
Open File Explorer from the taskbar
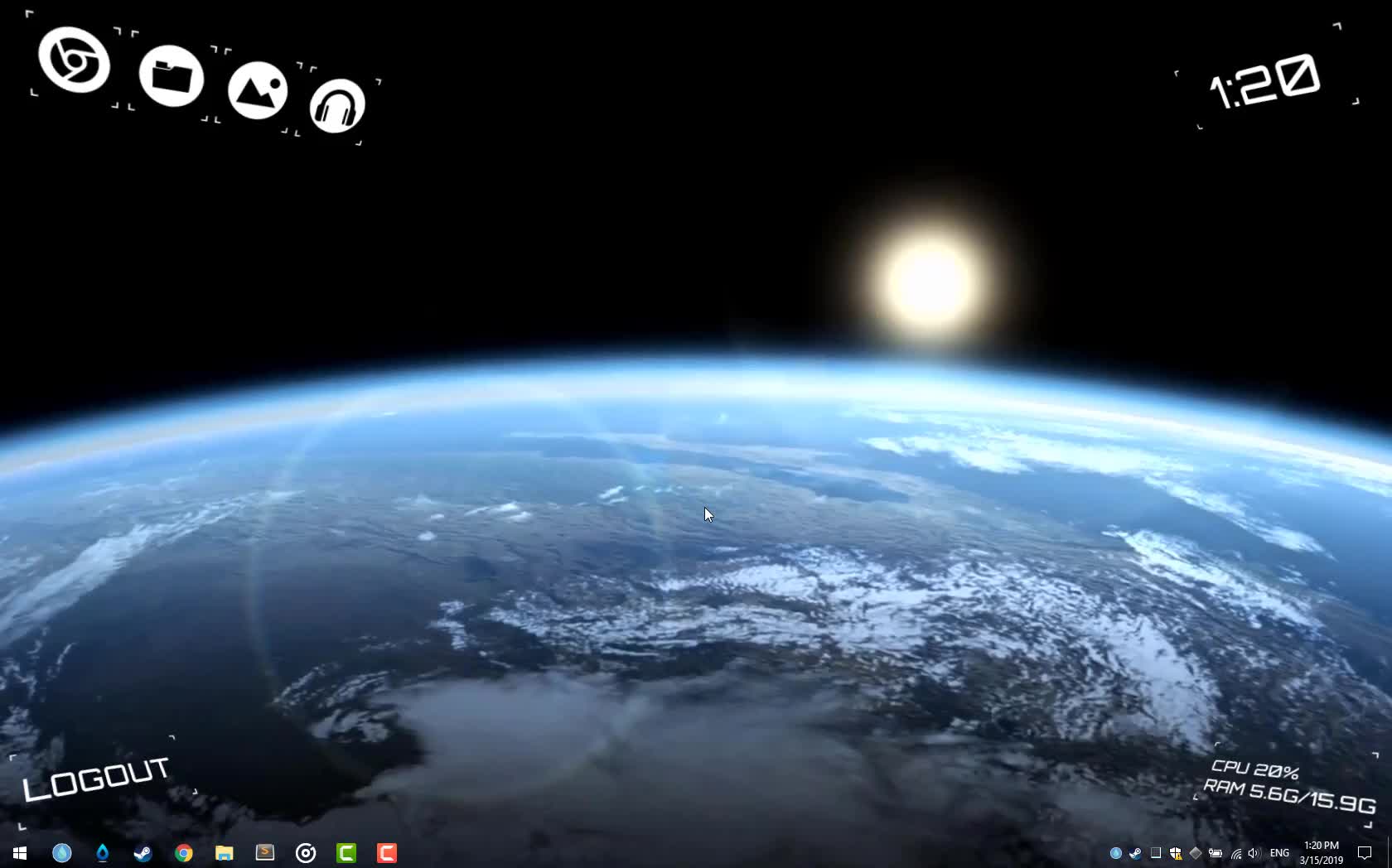pos(224,853)
